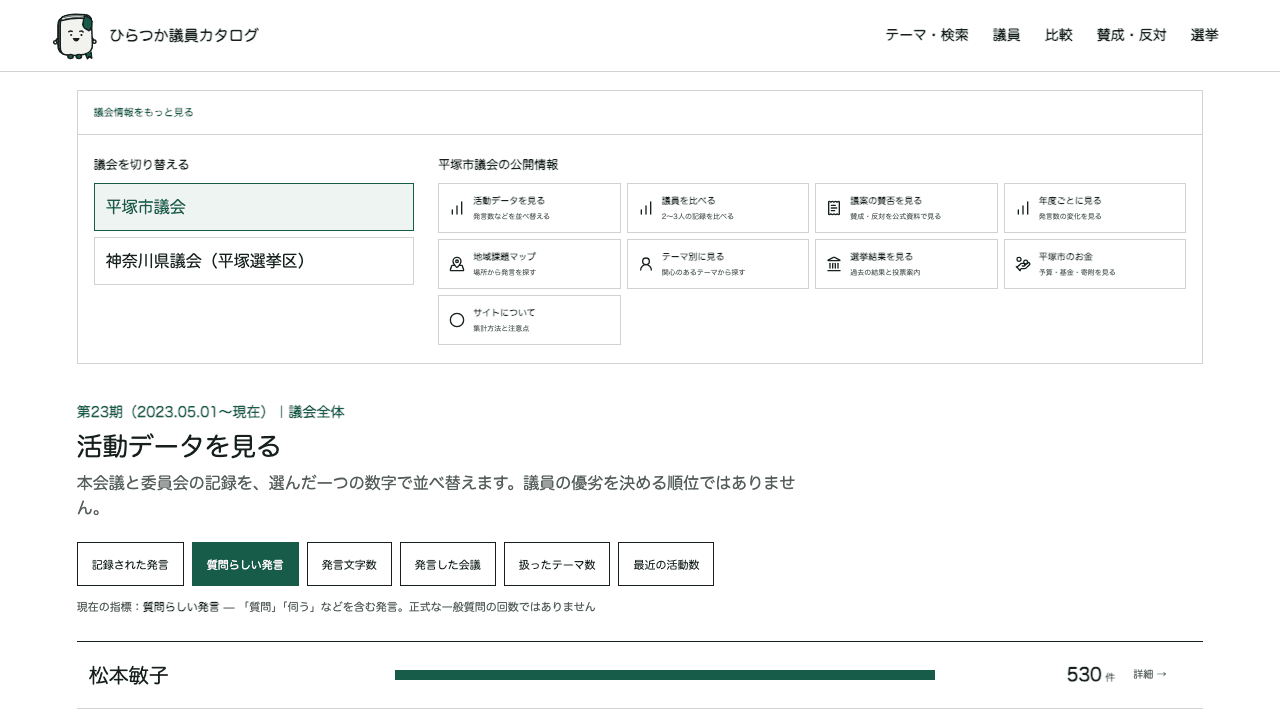1280x720 pixels.
Task: Switch to 神奈川県議会（平塚選挙区）
Action: [254, 261]
